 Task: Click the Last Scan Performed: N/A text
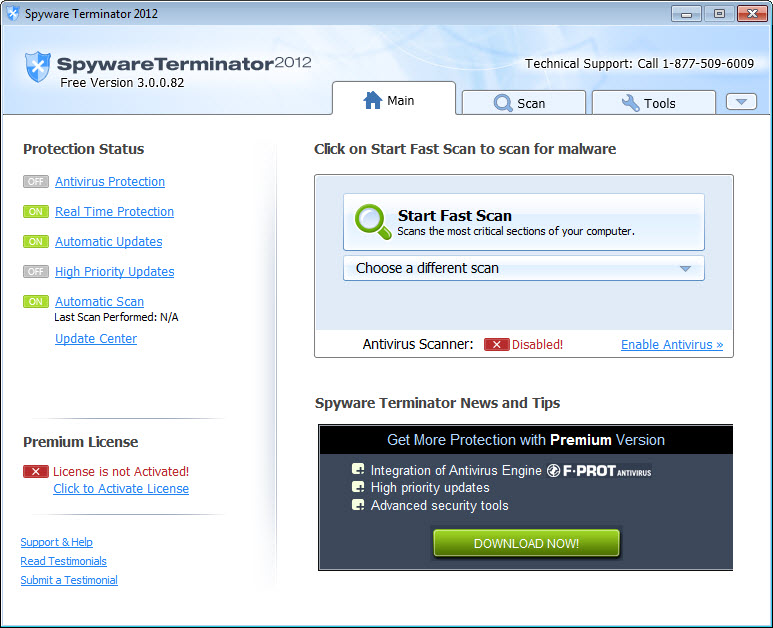tap(116, 317)
